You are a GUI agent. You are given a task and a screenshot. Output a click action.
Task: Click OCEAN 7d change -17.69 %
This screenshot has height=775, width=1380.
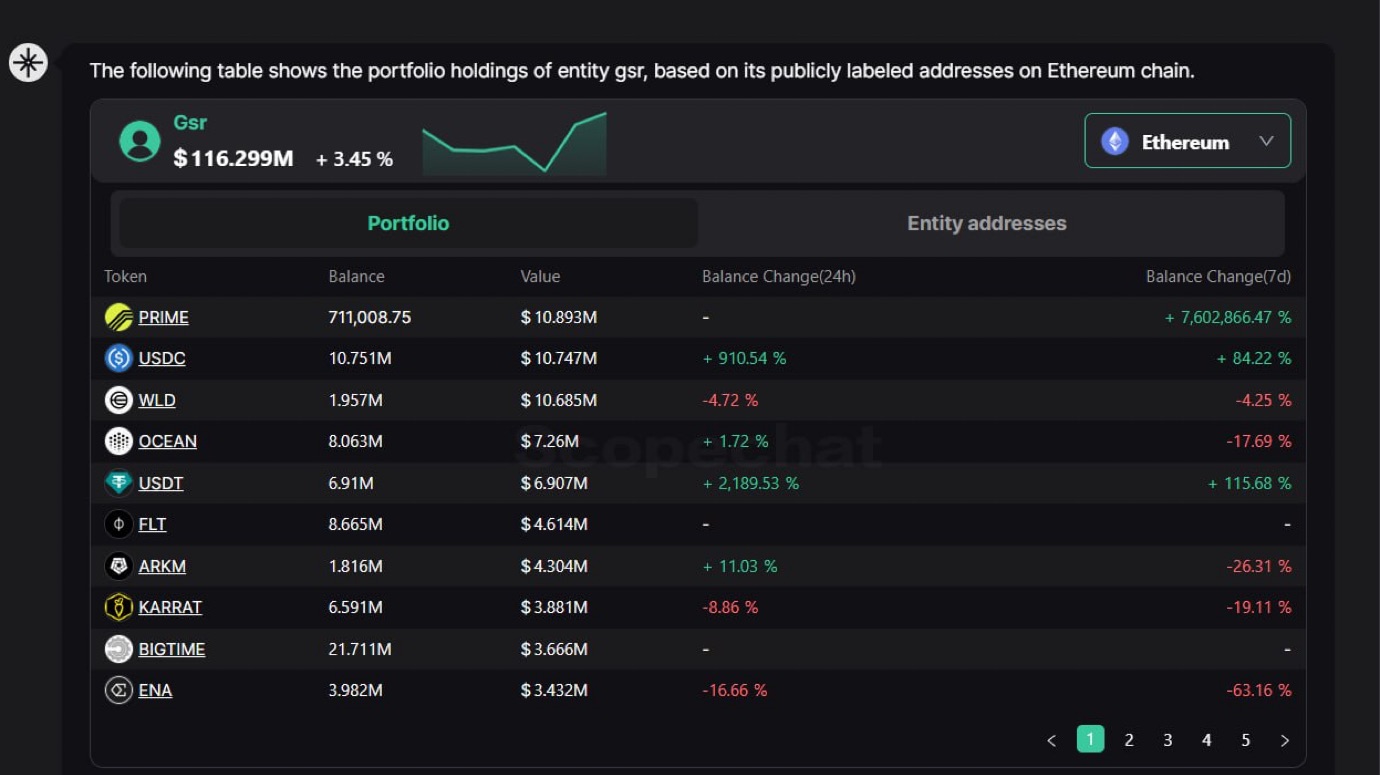pyautogui.click(x=1259, y=441)
